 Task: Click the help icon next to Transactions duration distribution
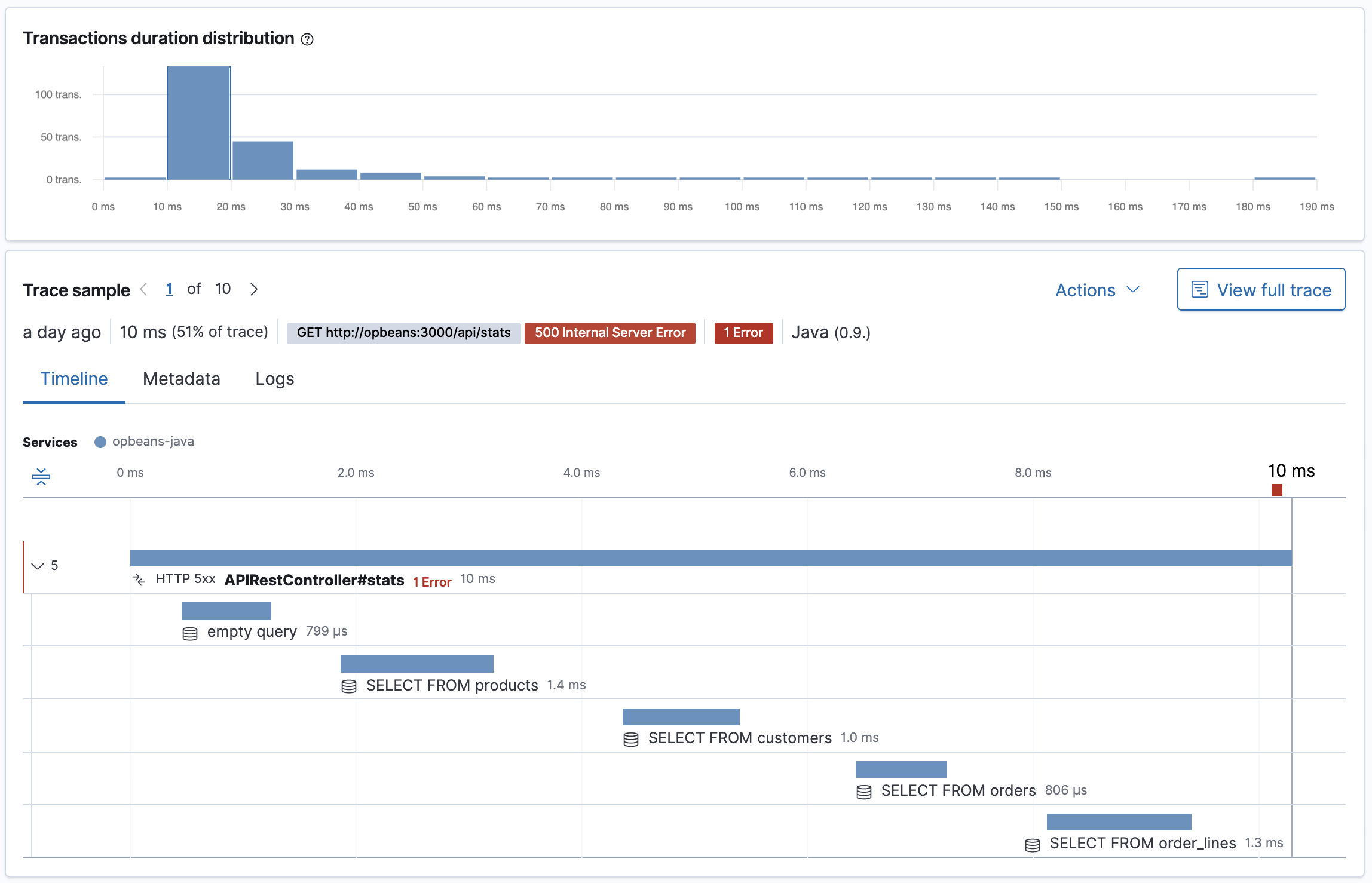[x=309, y=40]
